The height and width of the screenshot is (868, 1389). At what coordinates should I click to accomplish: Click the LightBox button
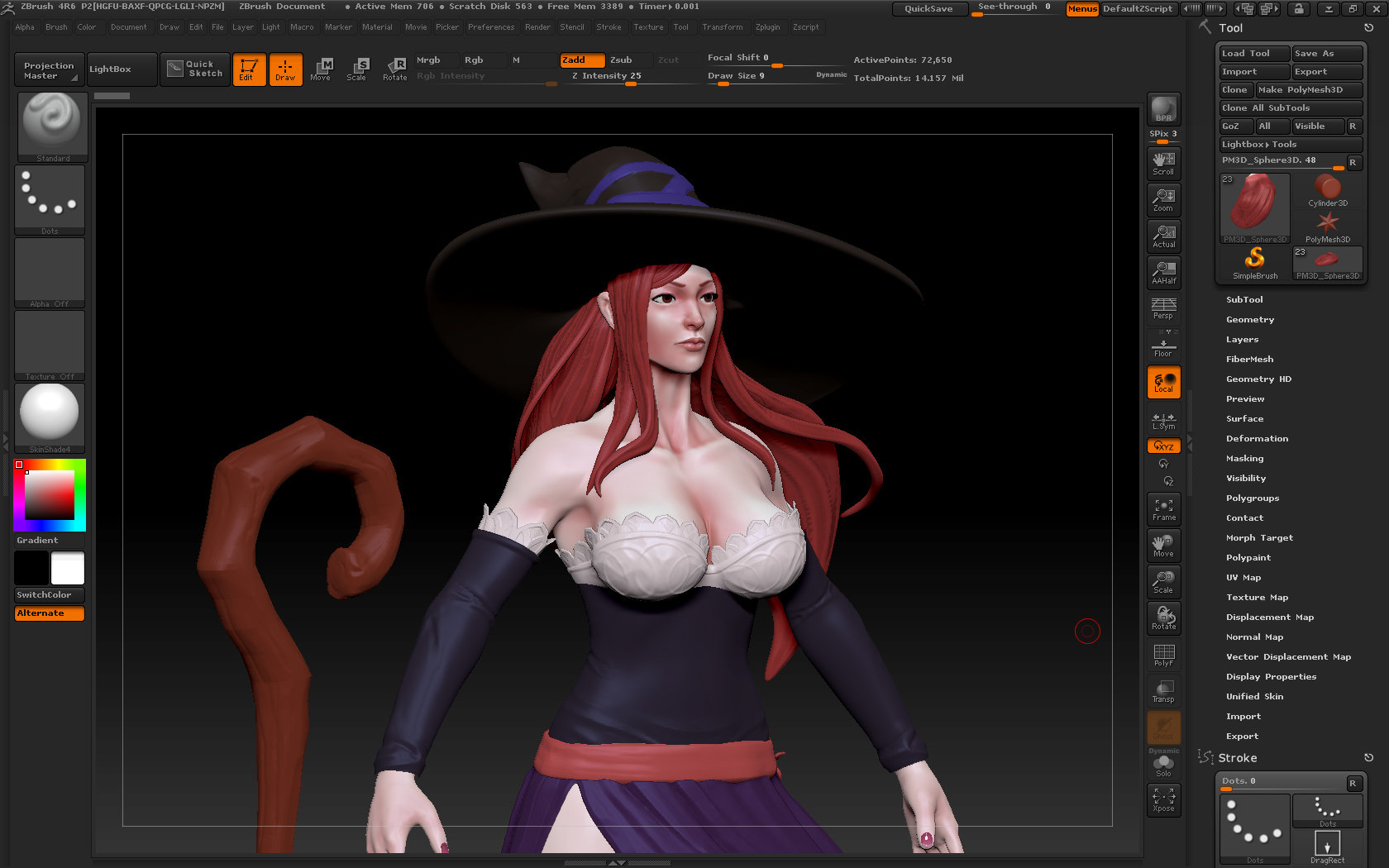point(122,69)
